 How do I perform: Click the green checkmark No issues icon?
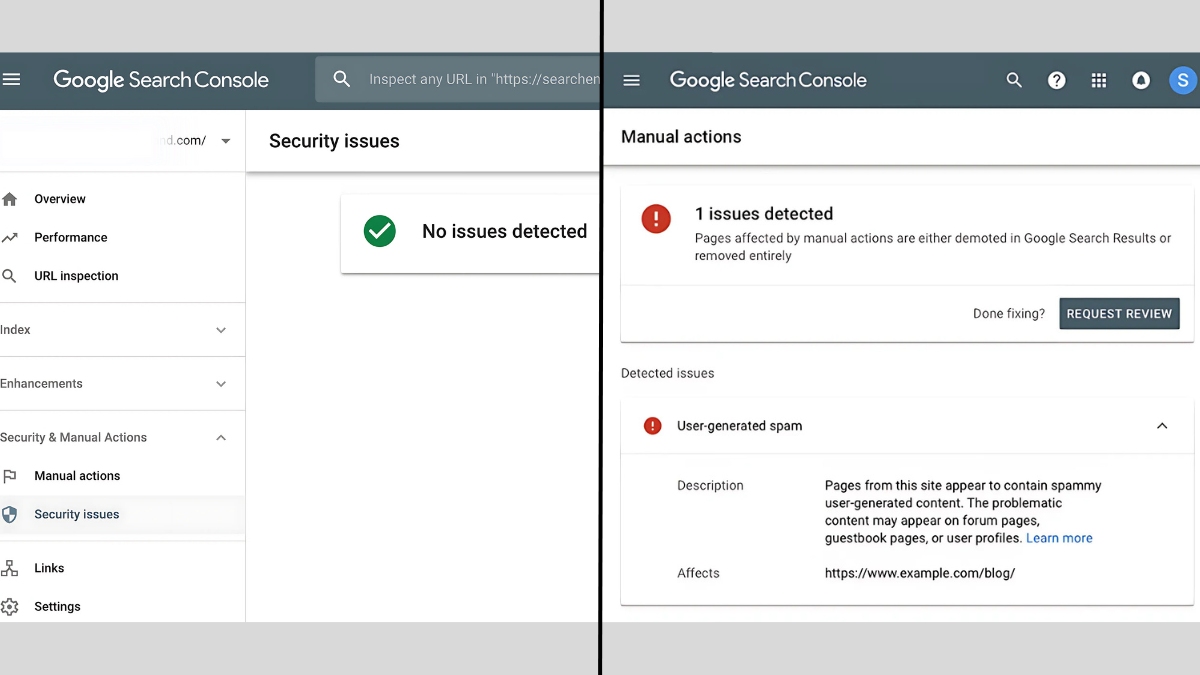coord(380,231)
